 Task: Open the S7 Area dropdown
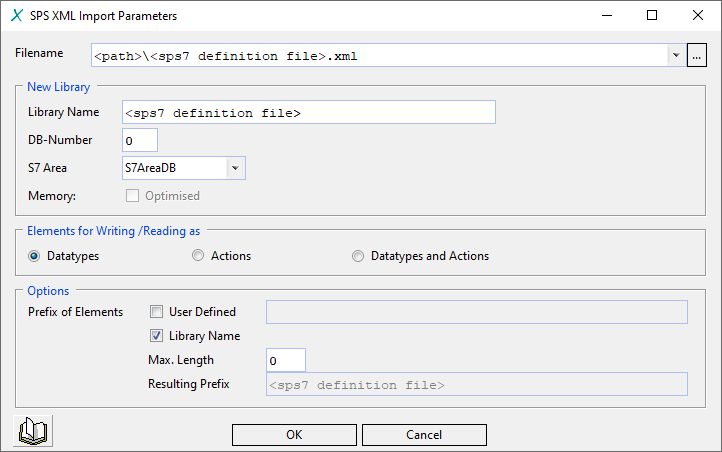point(235,168)
